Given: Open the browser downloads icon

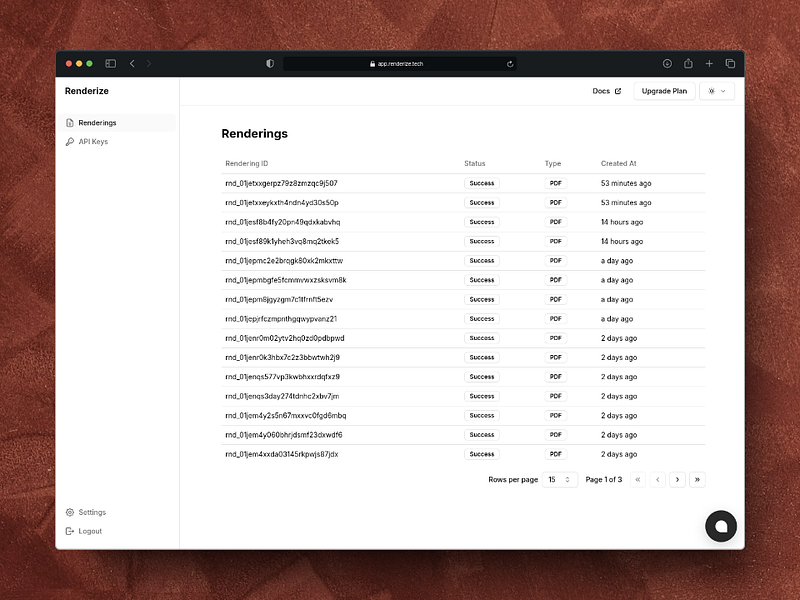Looking at the screenshot, I should coord(667,64).
